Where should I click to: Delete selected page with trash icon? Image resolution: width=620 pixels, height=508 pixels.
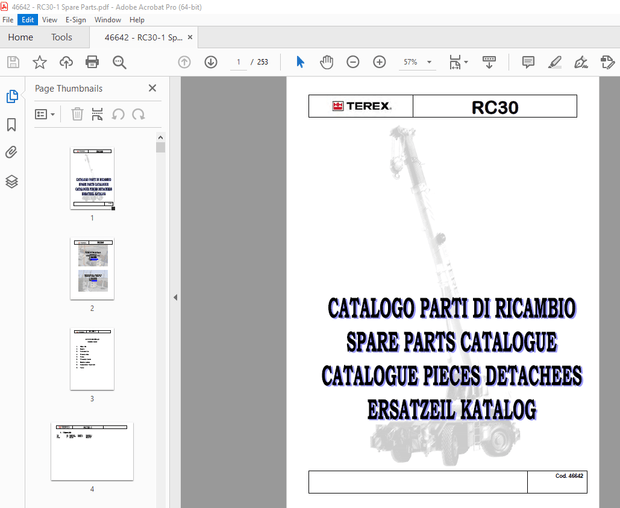click(x=77, y=114)
